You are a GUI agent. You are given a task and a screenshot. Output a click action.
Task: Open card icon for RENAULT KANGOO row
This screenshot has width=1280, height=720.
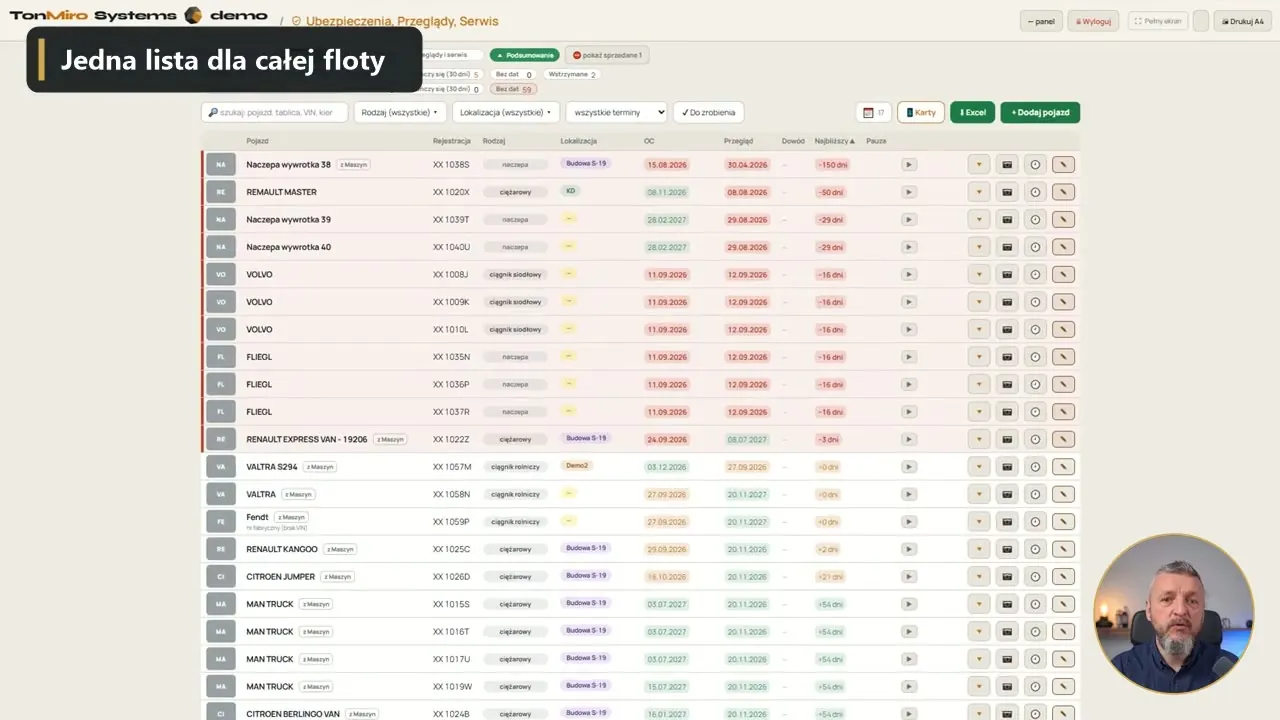click(x=1007, y=550)
